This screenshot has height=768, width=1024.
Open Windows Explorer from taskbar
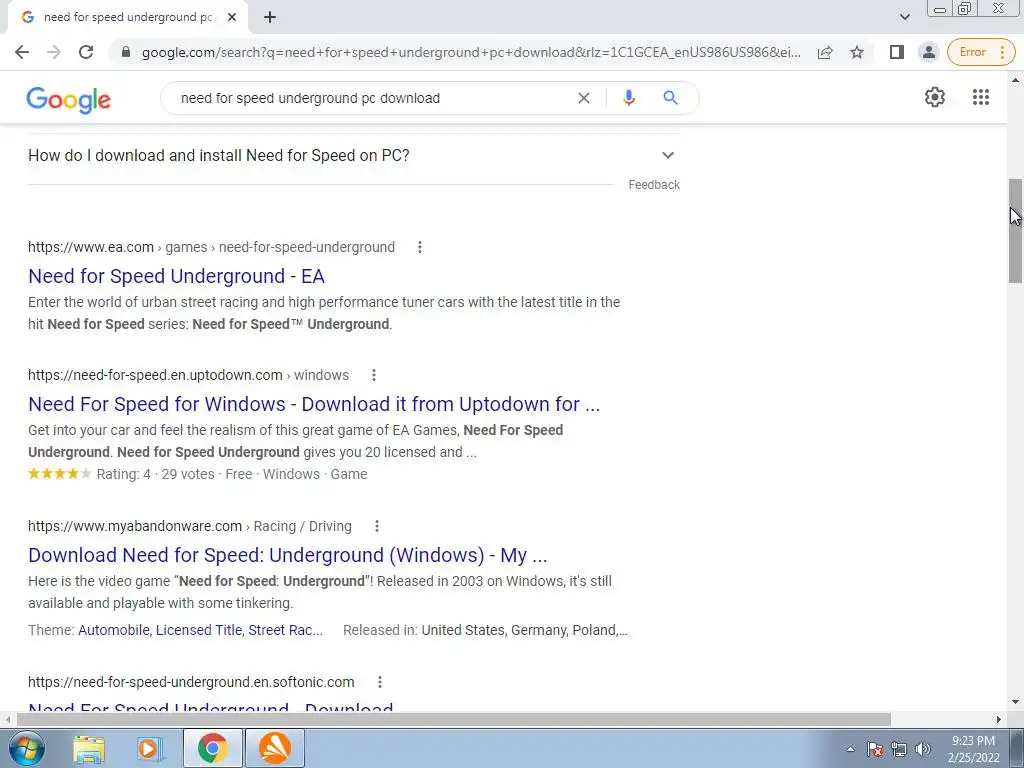coord(89,748)
